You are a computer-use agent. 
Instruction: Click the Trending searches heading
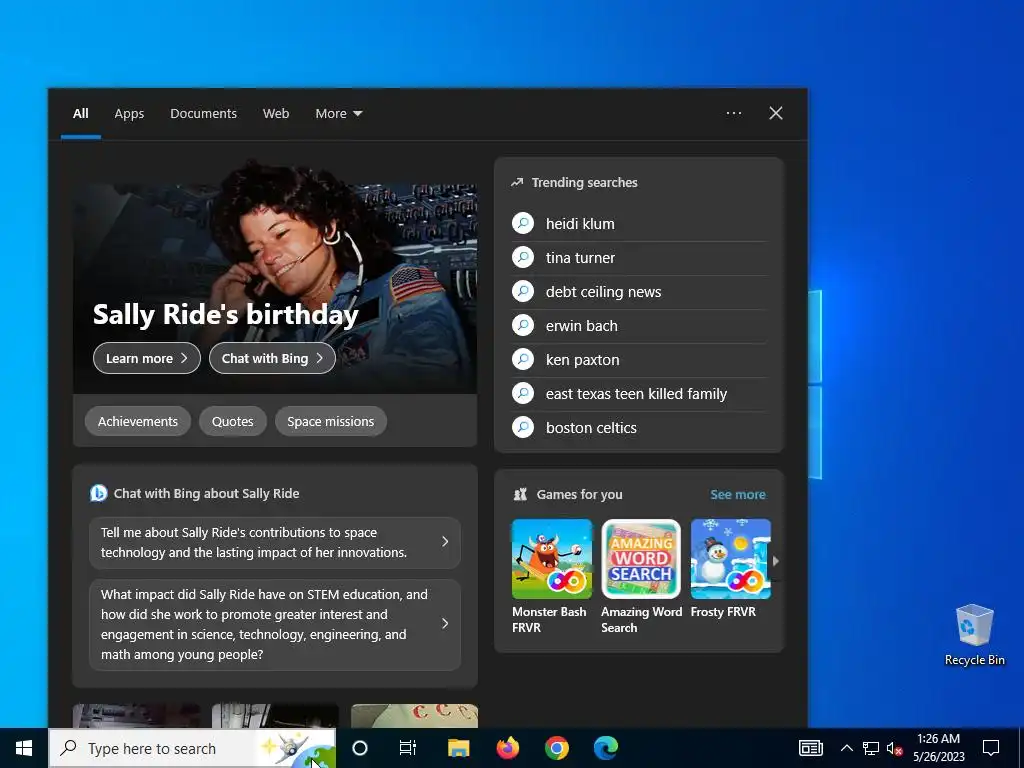584,182
